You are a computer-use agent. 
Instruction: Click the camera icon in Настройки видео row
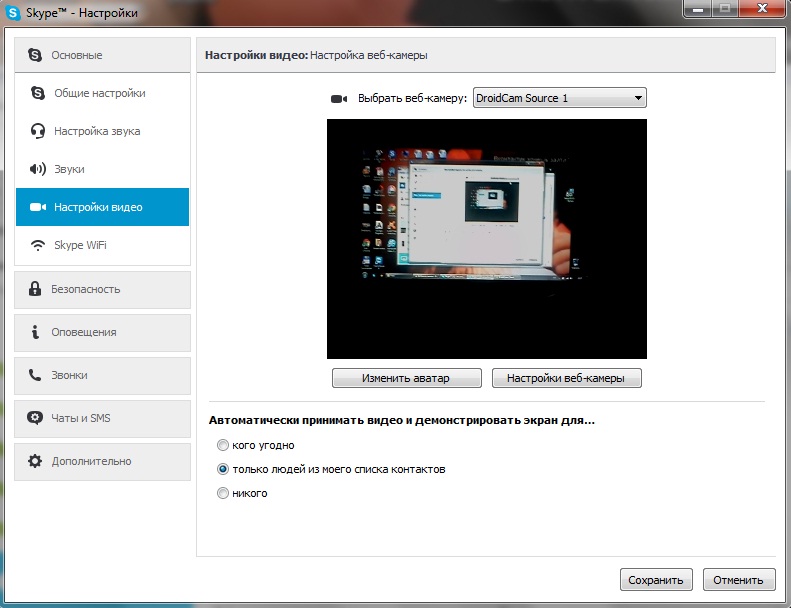click(x=38, y=207)
